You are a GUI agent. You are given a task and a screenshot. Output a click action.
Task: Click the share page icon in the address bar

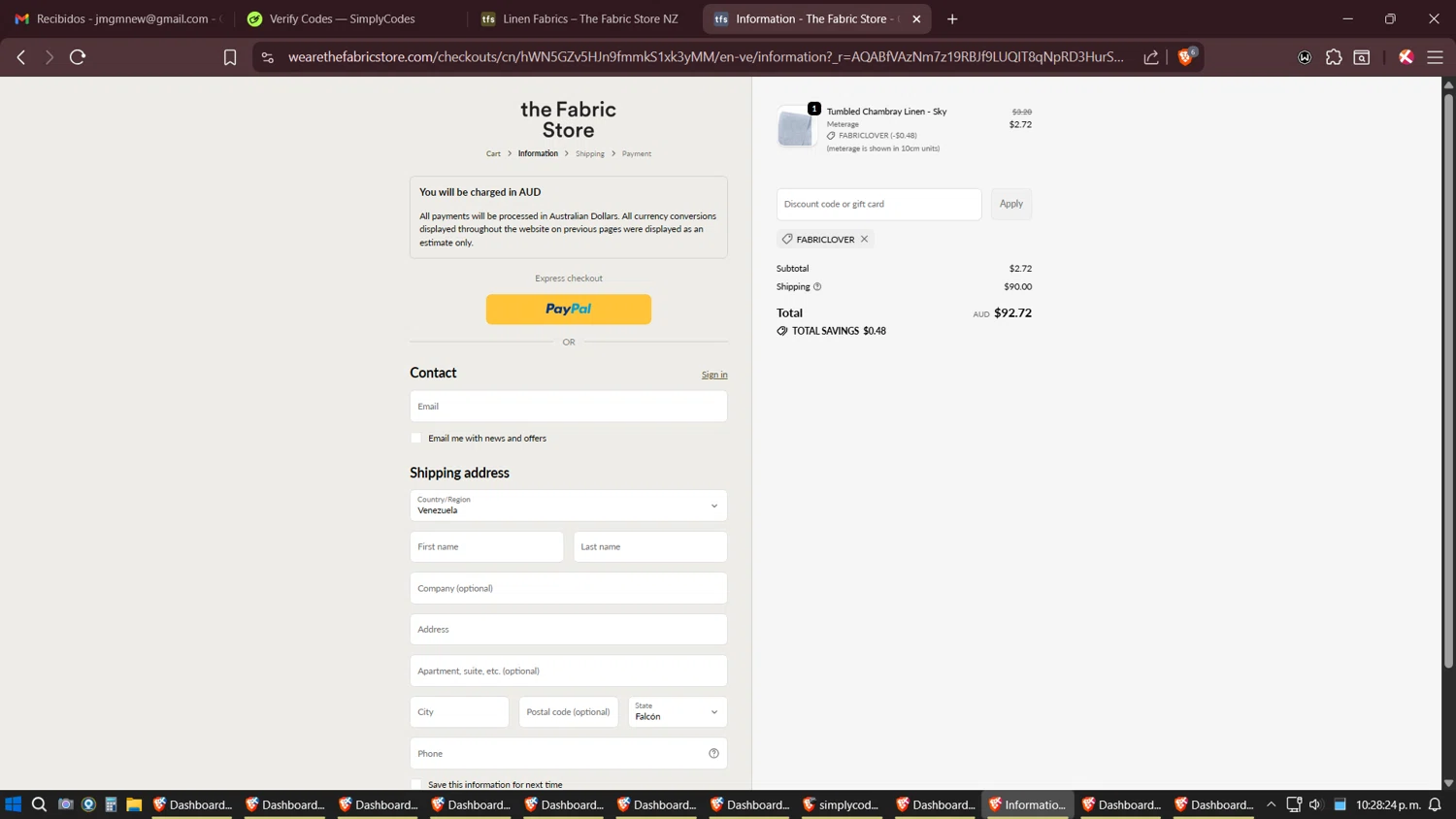[1151, 57]
